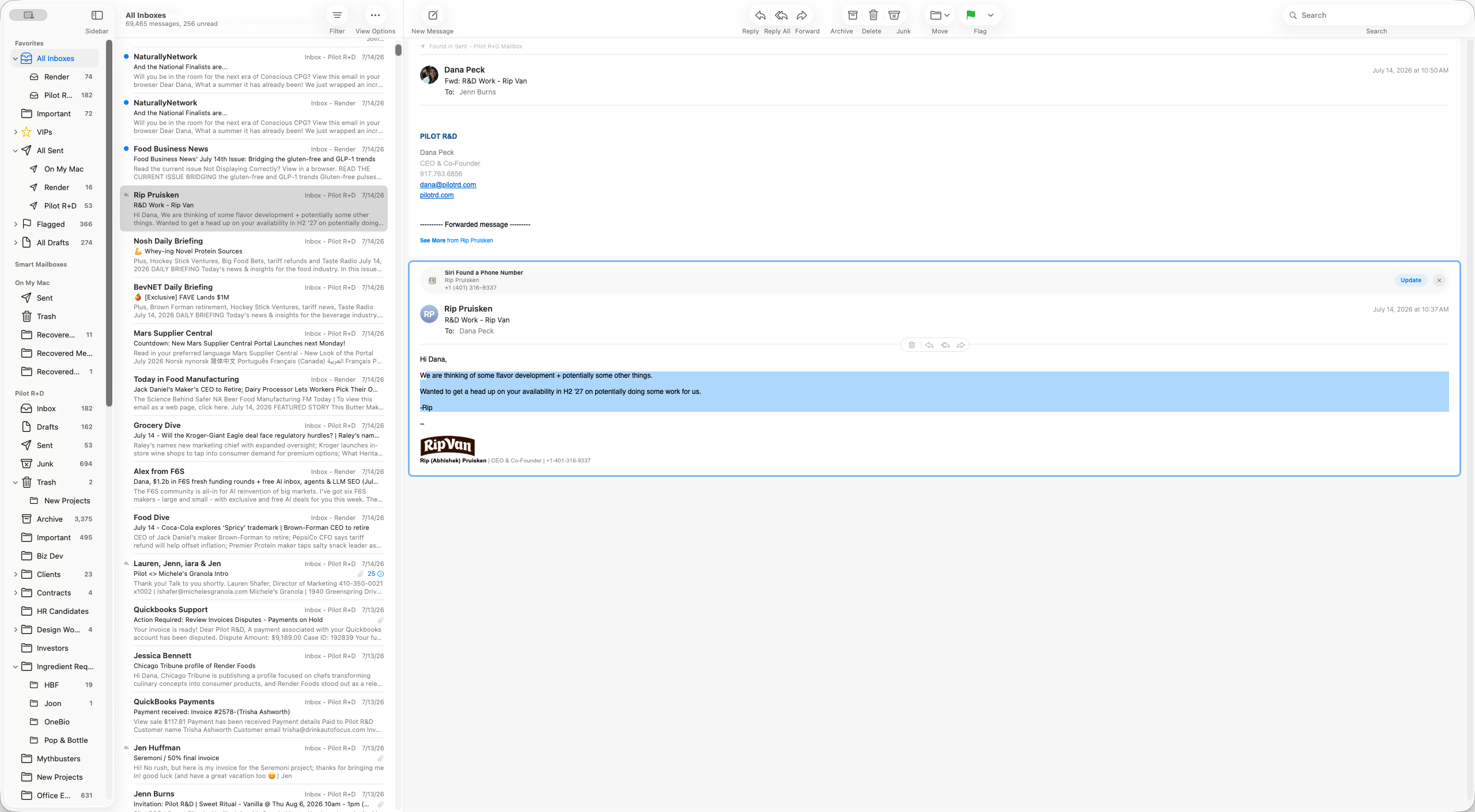
Task: Open the Alex from F6S email
Action: [x=254, y=485]
